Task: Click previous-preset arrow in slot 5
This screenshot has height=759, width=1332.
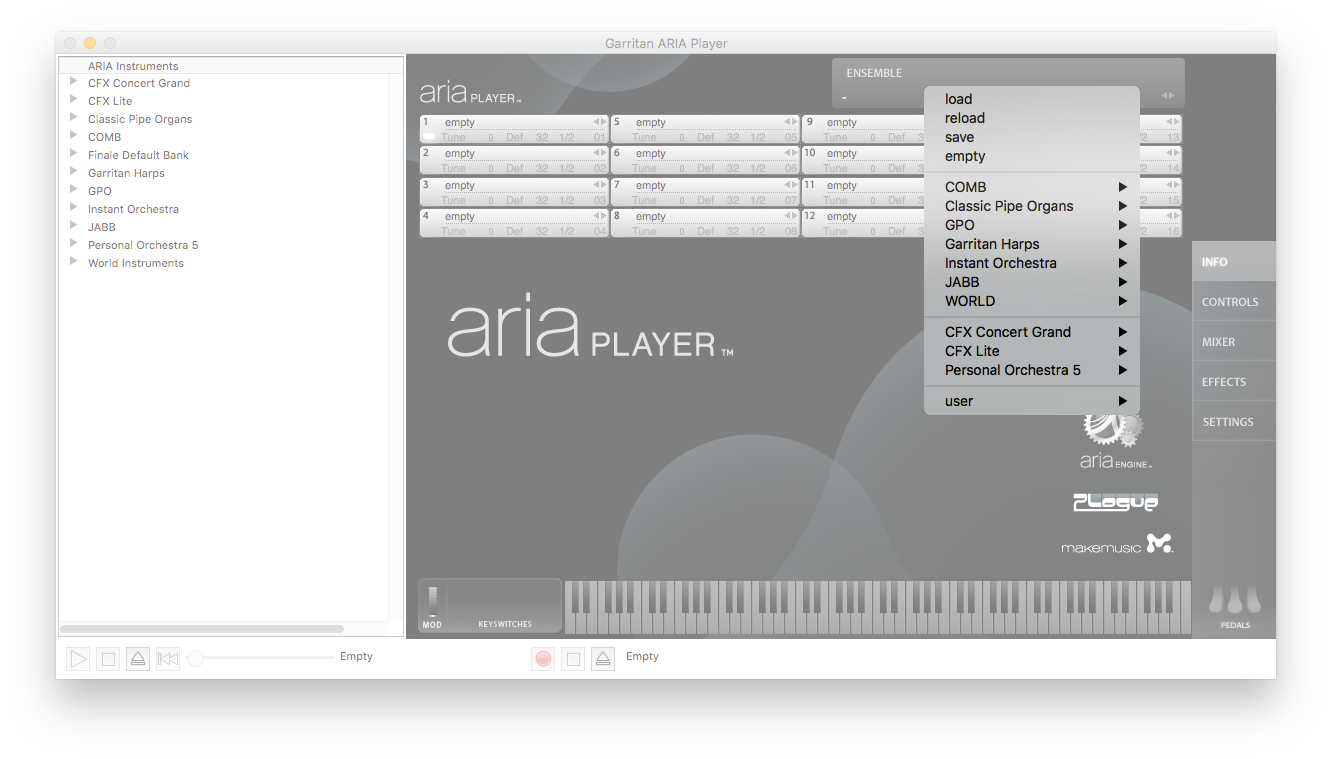Action: tap(787, 122)
